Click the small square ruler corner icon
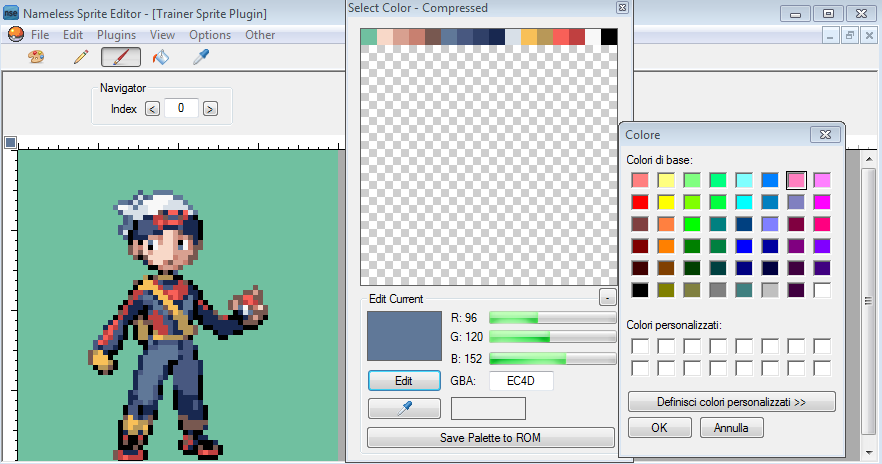 coord(11,142)
